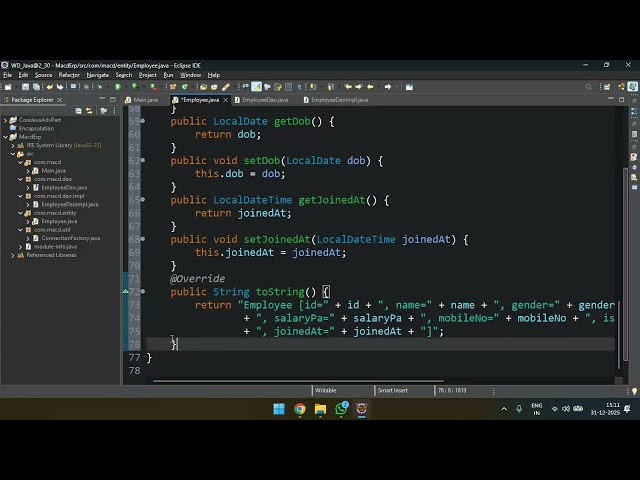
Task: Toggle Mark Occurrences highlighter icon
Action: [x=256, y=87]
